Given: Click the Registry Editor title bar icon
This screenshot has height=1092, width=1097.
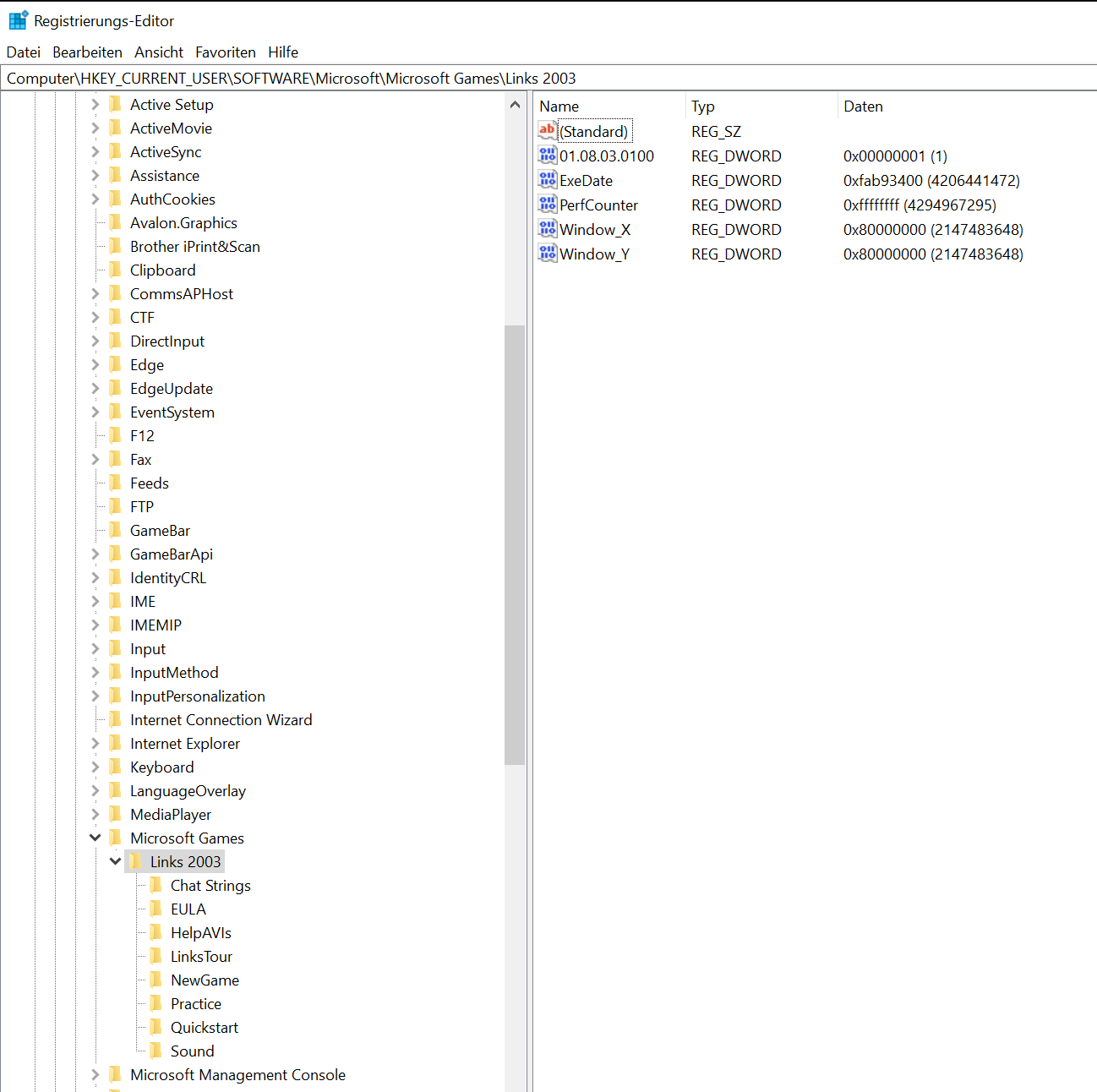Looking at the screenshot, I should [18, 20].
